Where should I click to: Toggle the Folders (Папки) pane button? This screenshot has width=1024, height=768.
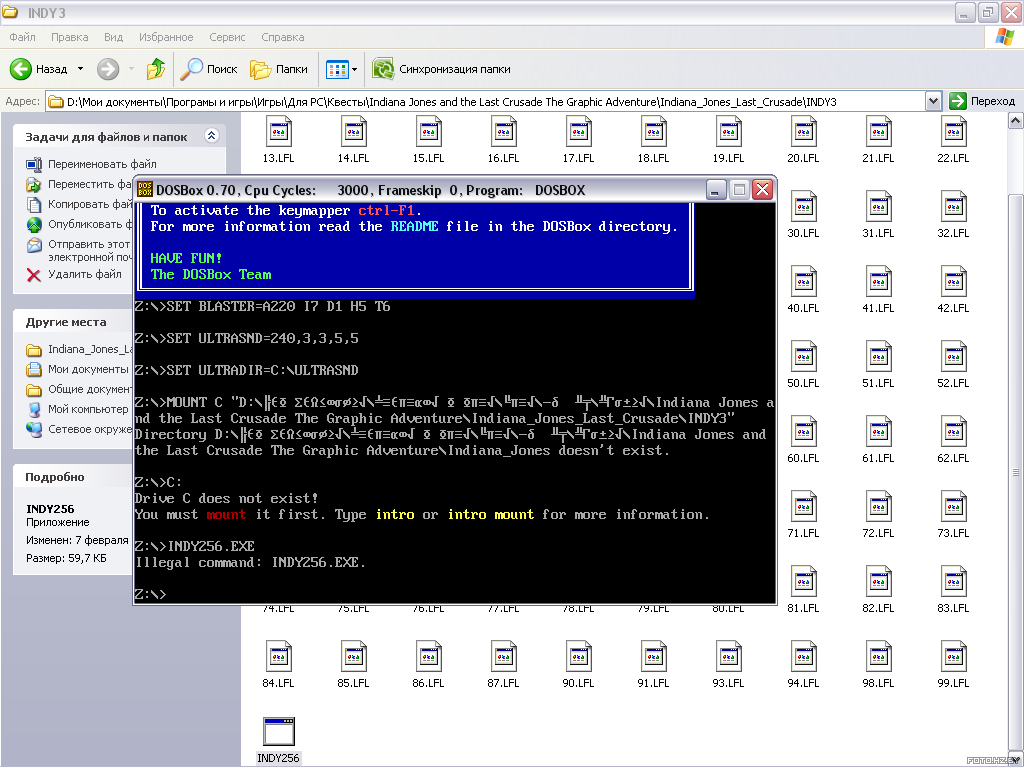coord(279,69)
